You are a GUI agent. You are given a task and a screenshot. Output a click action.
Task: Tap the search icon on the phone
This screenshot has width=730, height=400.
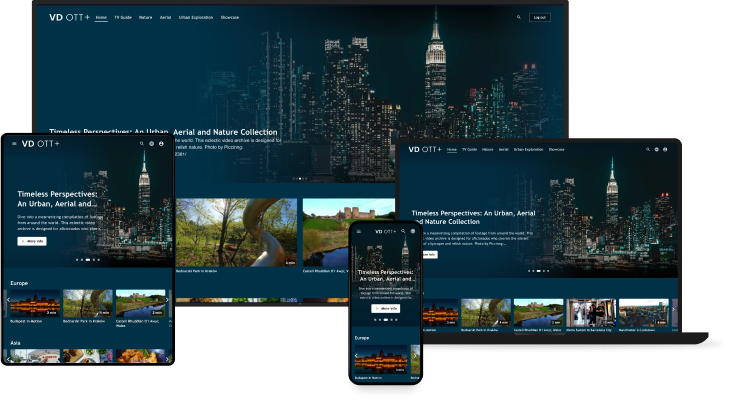[403, 231]
